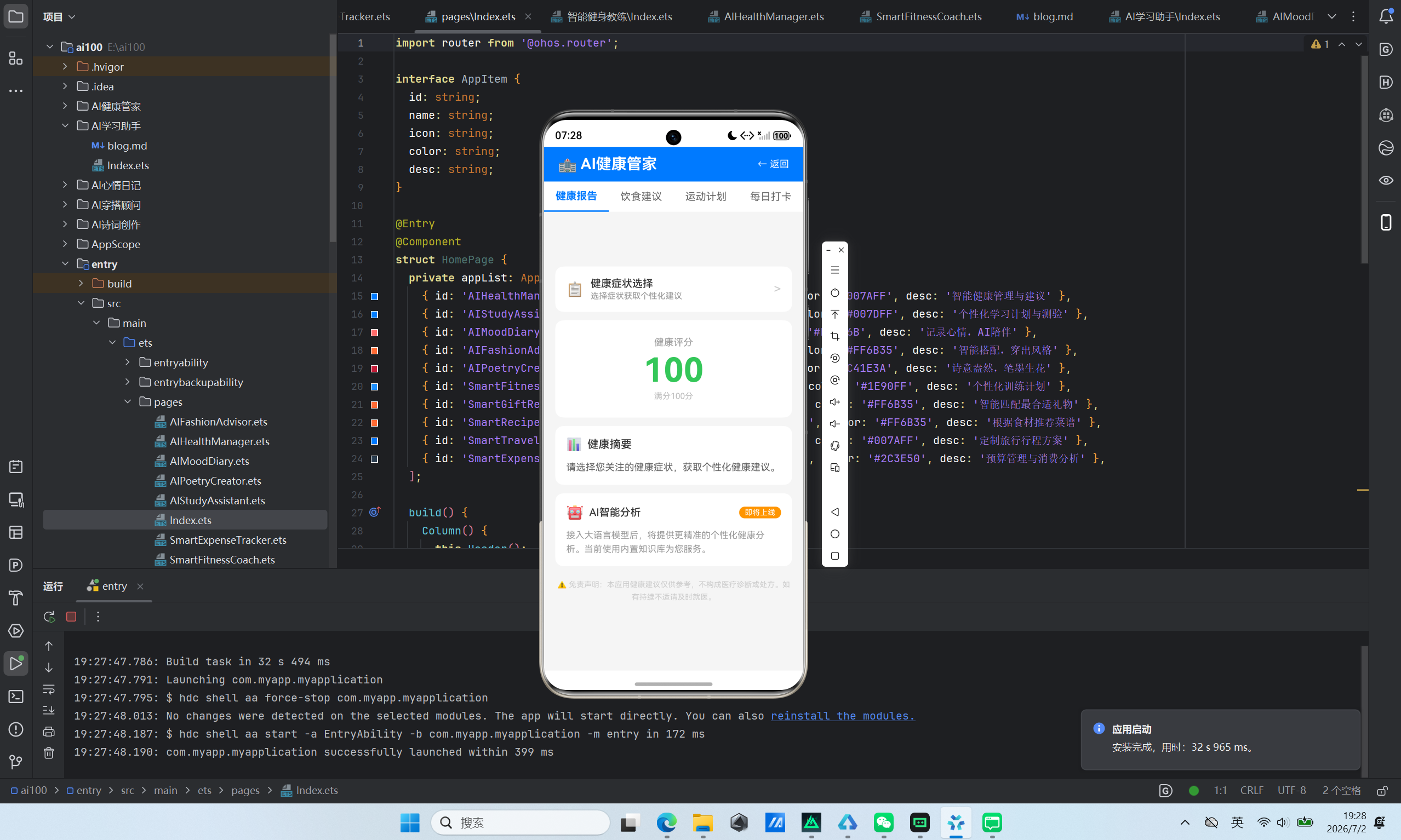Viewport: 1401px width, 840px height.
Task: Expand the .hvigor folder
Action: [65, 66]
